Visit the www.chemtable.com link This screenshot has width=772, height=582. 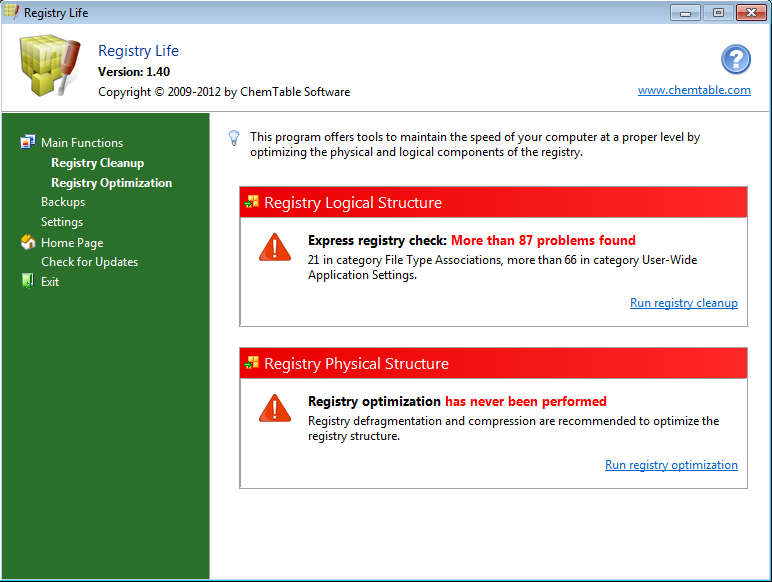click(694, 90)
